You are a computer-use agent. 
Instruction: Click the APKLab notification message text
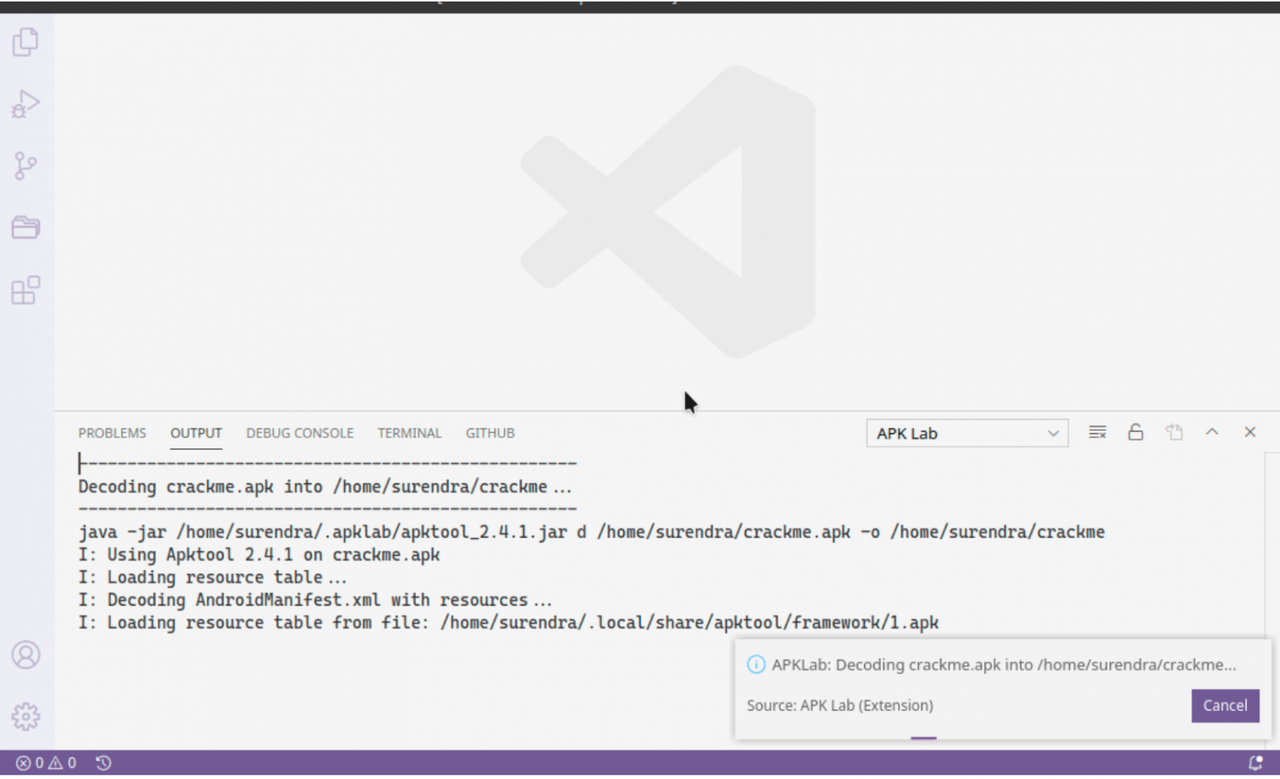pos(1004,665)
